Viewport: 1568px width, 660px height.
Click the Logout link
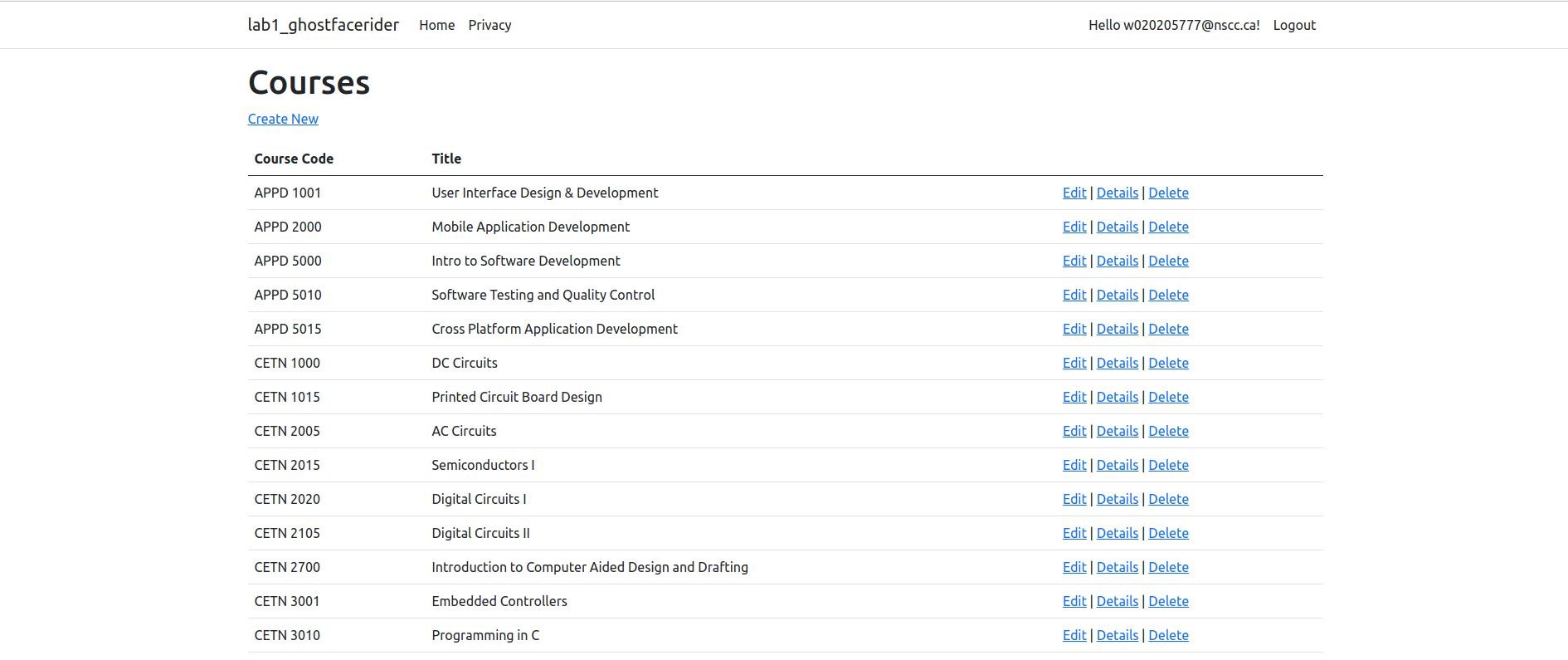1294,25
